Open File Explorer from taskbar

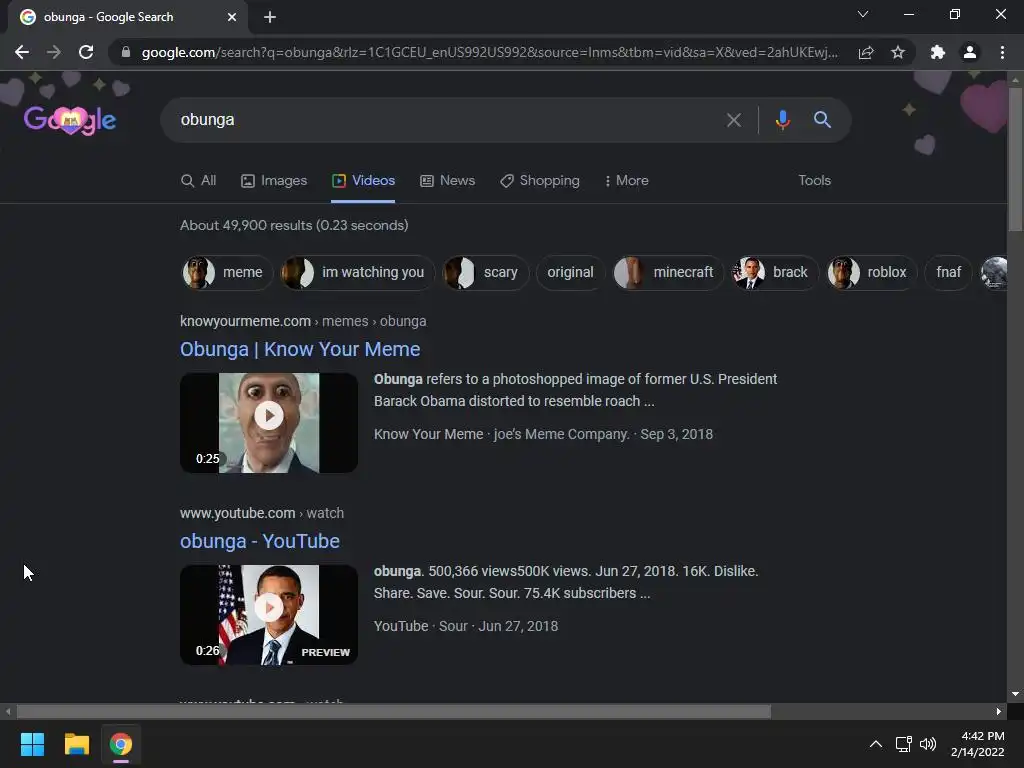[x=76, y=744]
